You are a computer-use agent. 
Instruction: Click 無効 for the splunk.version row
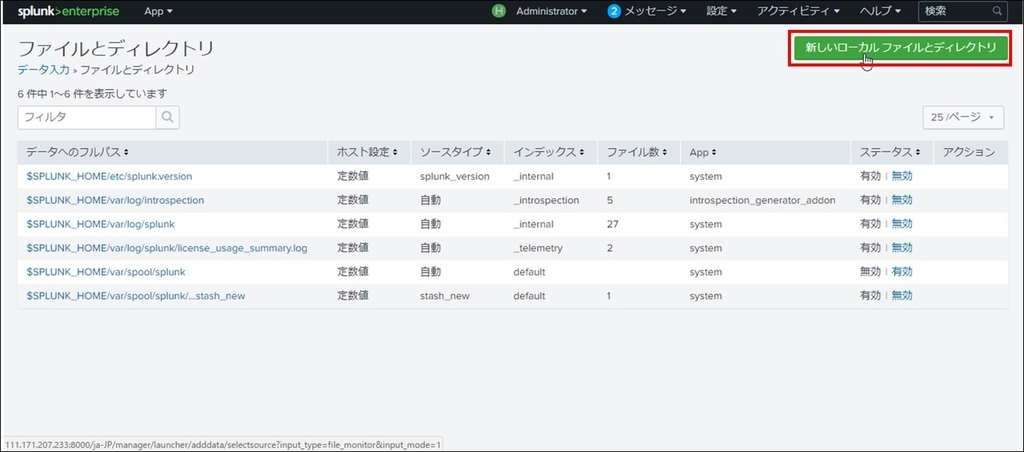pyautogui.click(x=902, y=176)
